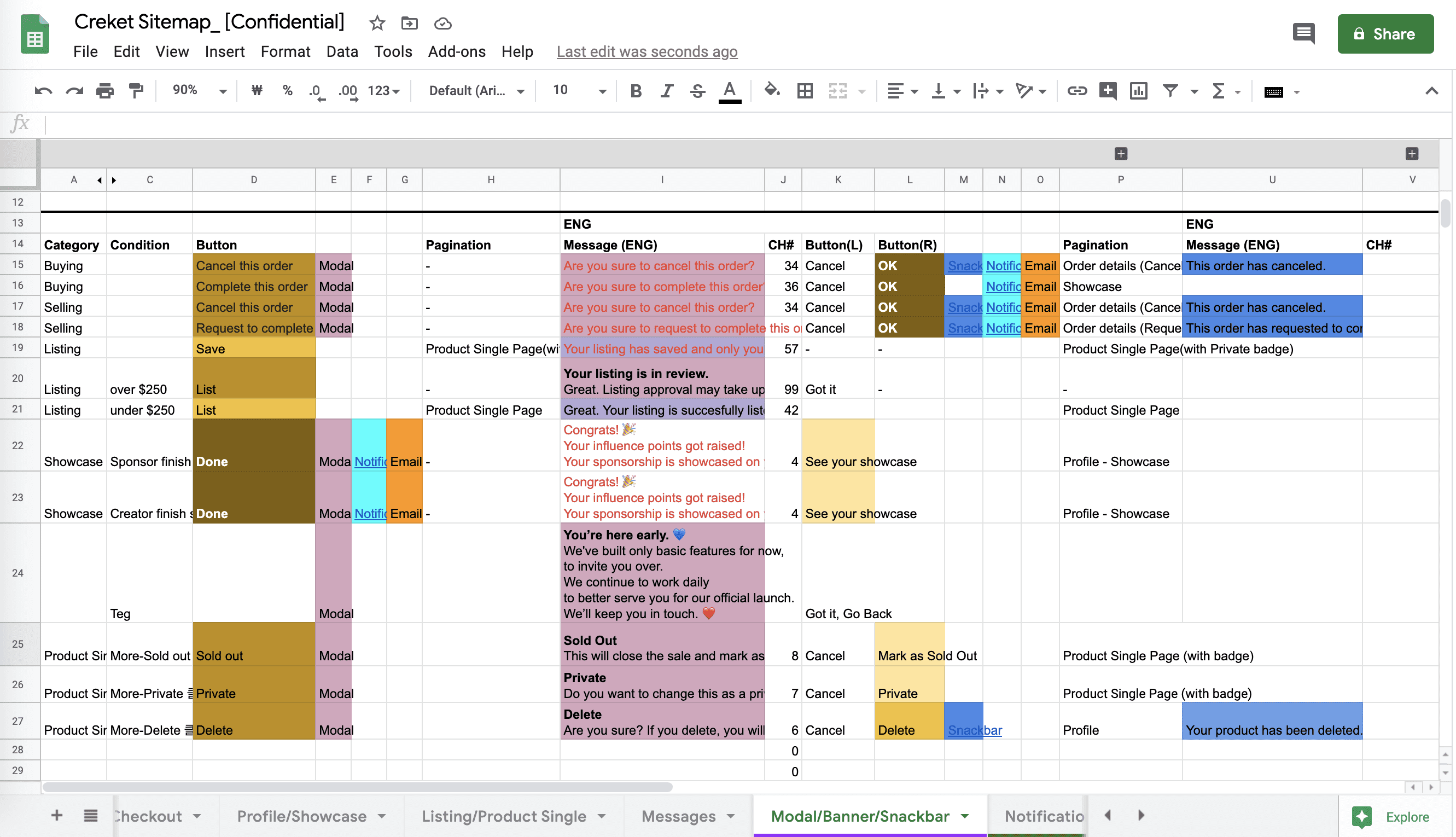Star the document
The height and width of the screenshot is (837, 1456).
[x=377, y=23]
